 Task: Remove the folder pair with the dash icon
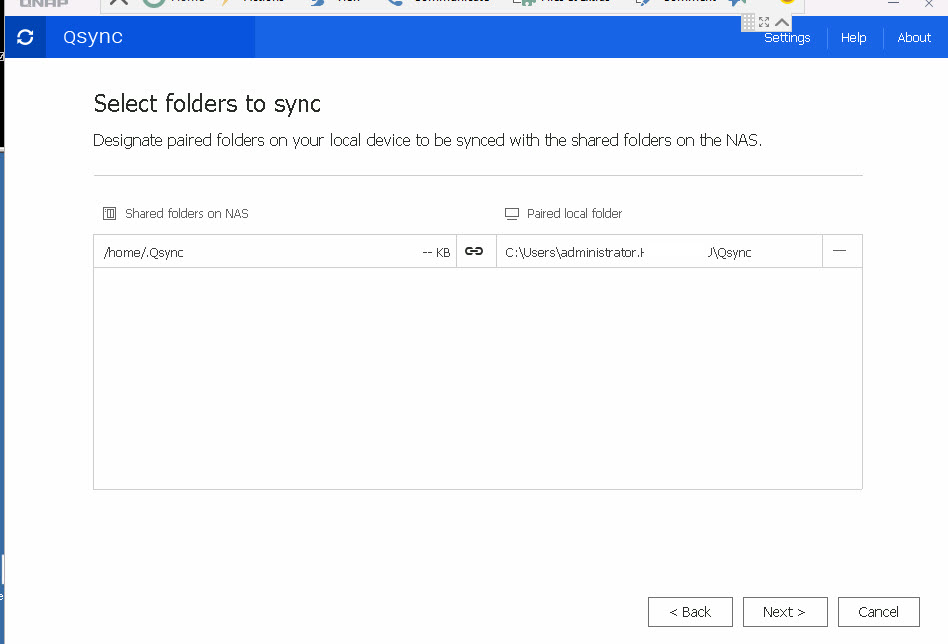click(840, 251)
